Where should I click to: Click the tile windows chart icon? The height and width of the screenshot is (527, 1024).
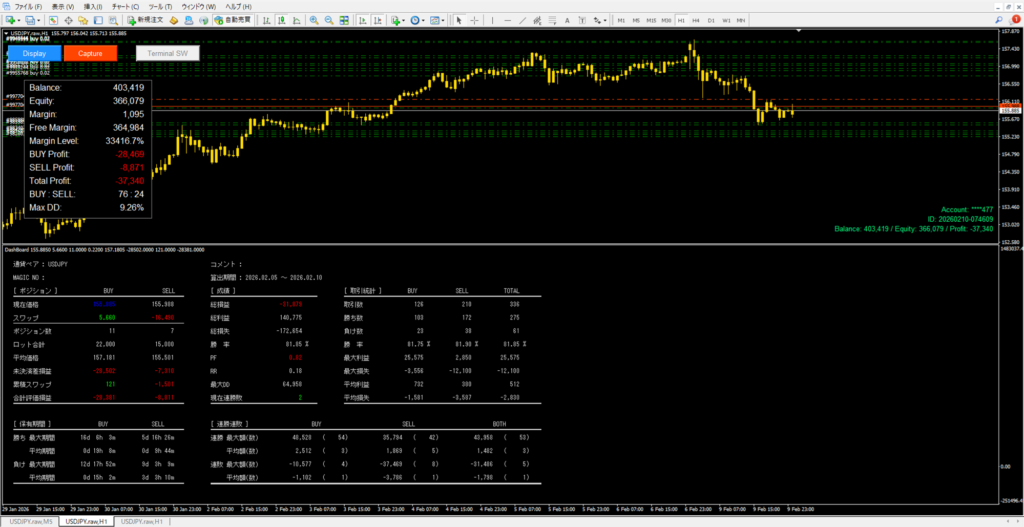click(x=344, y=20)
